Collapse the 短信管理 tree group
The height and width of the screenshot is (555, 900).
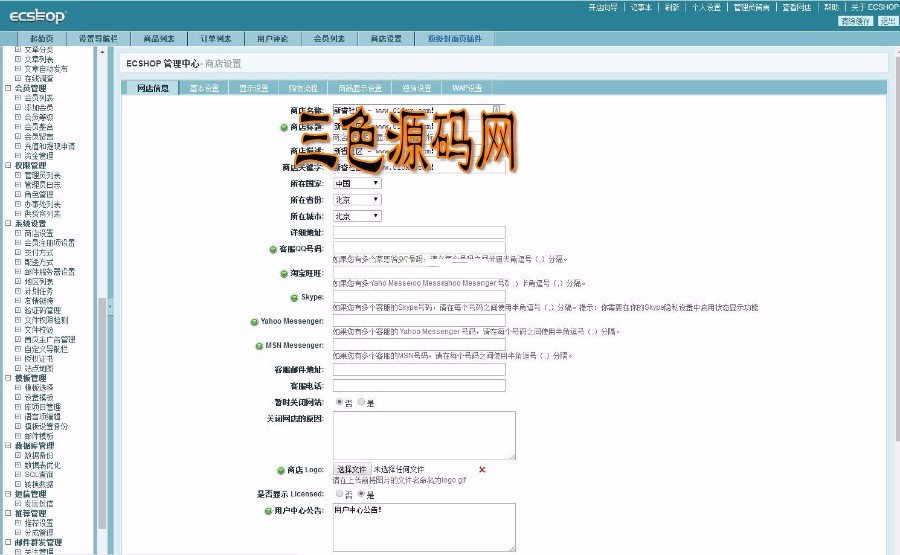tap(8, 494)
